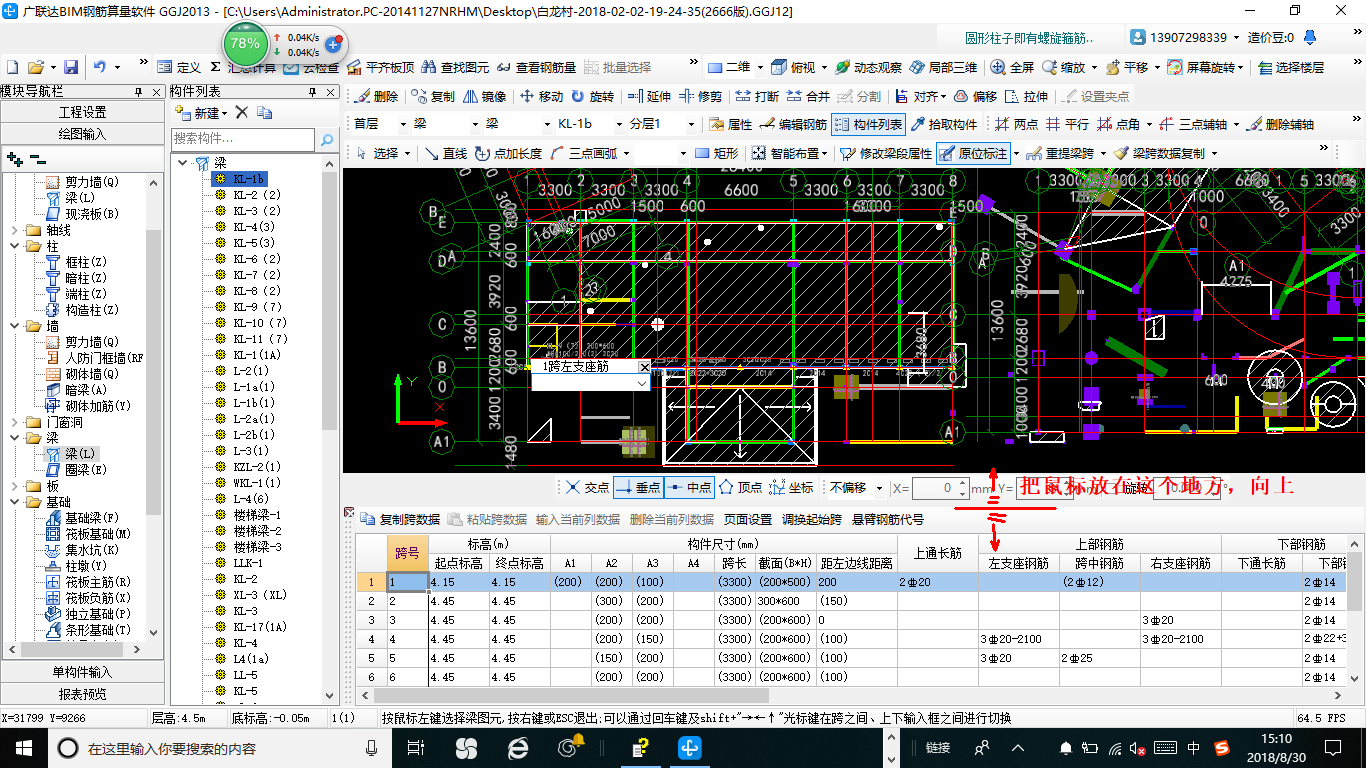Delete component with X icon in 构件列表
This screenshot has height=768, width=1366.
click(241, 113)
